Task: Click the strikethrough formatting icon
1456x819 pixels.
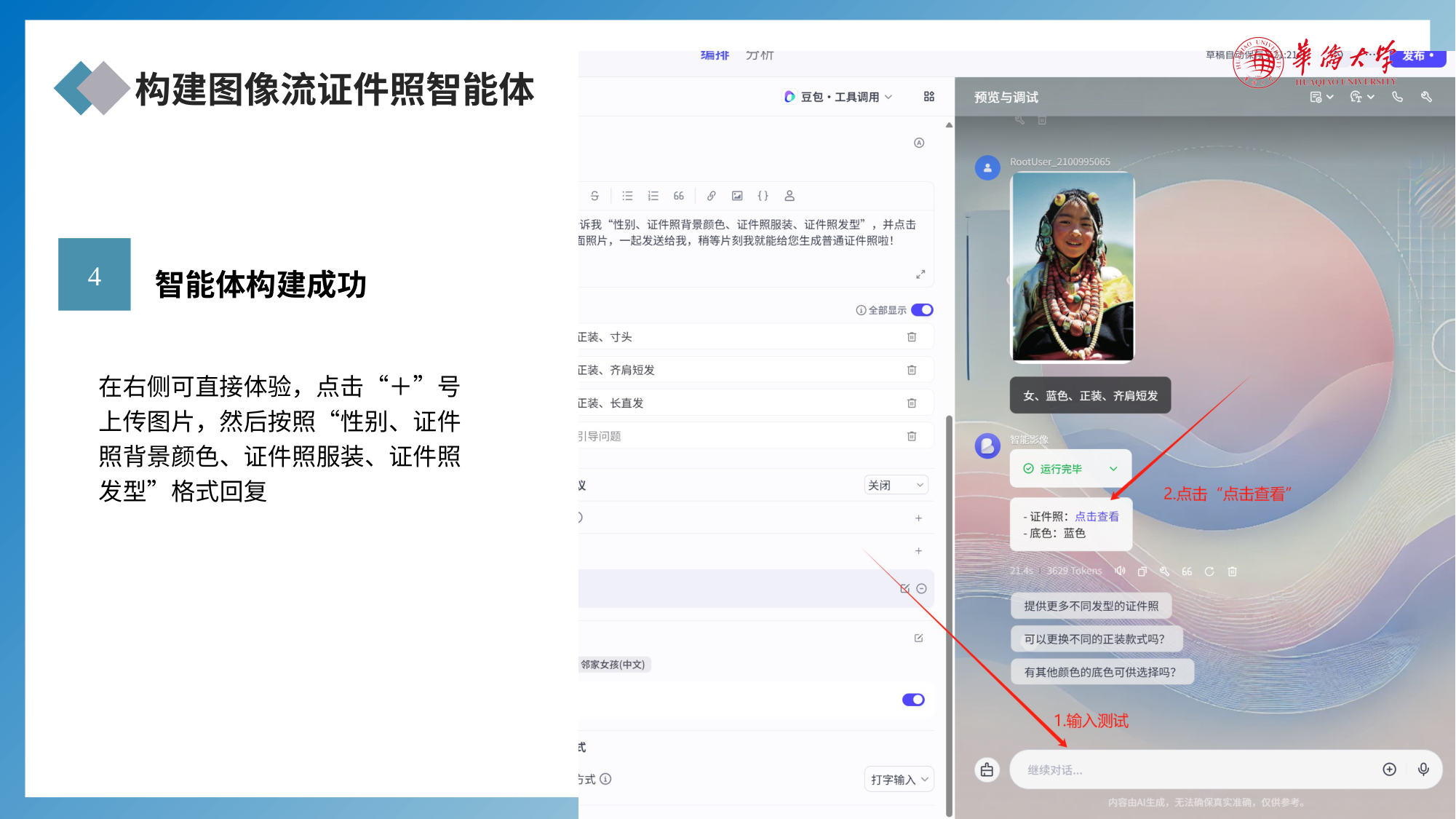Action: point(594,196)
